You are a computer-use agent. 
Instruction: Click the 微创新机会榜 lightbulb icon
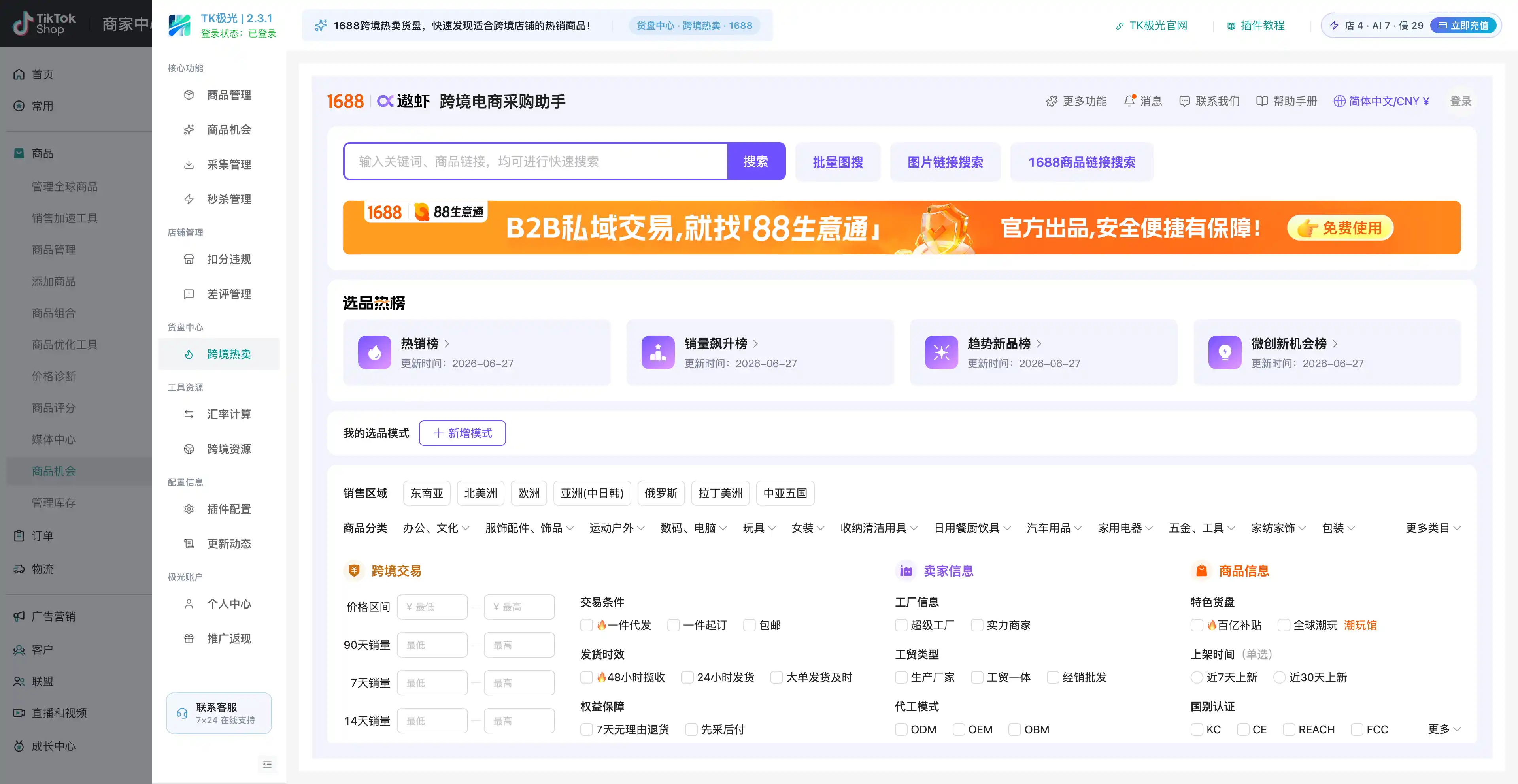[1225, 352]
